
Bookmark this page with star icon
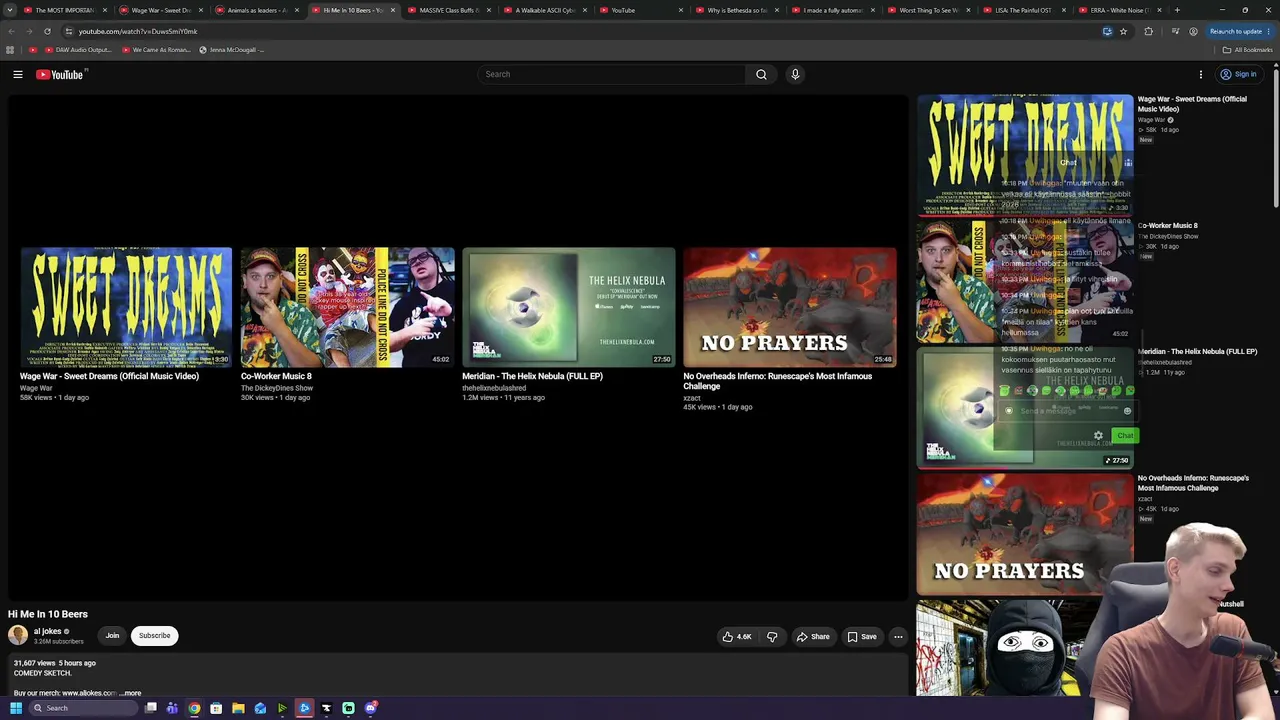pos(1123,31)
